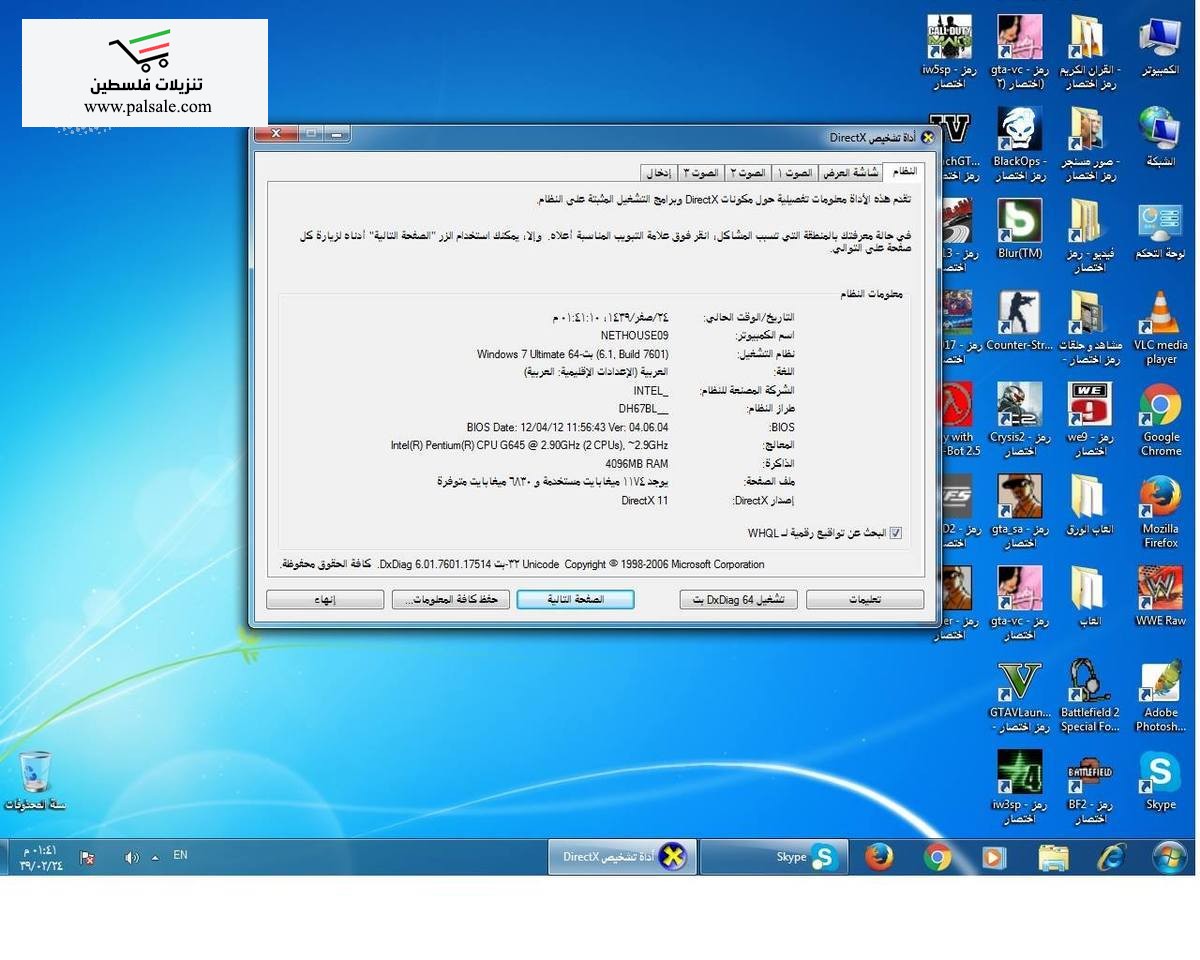Click the Skype taskbar window button
The height and width of the screenshot is (960, 1200).
(773, 857)
